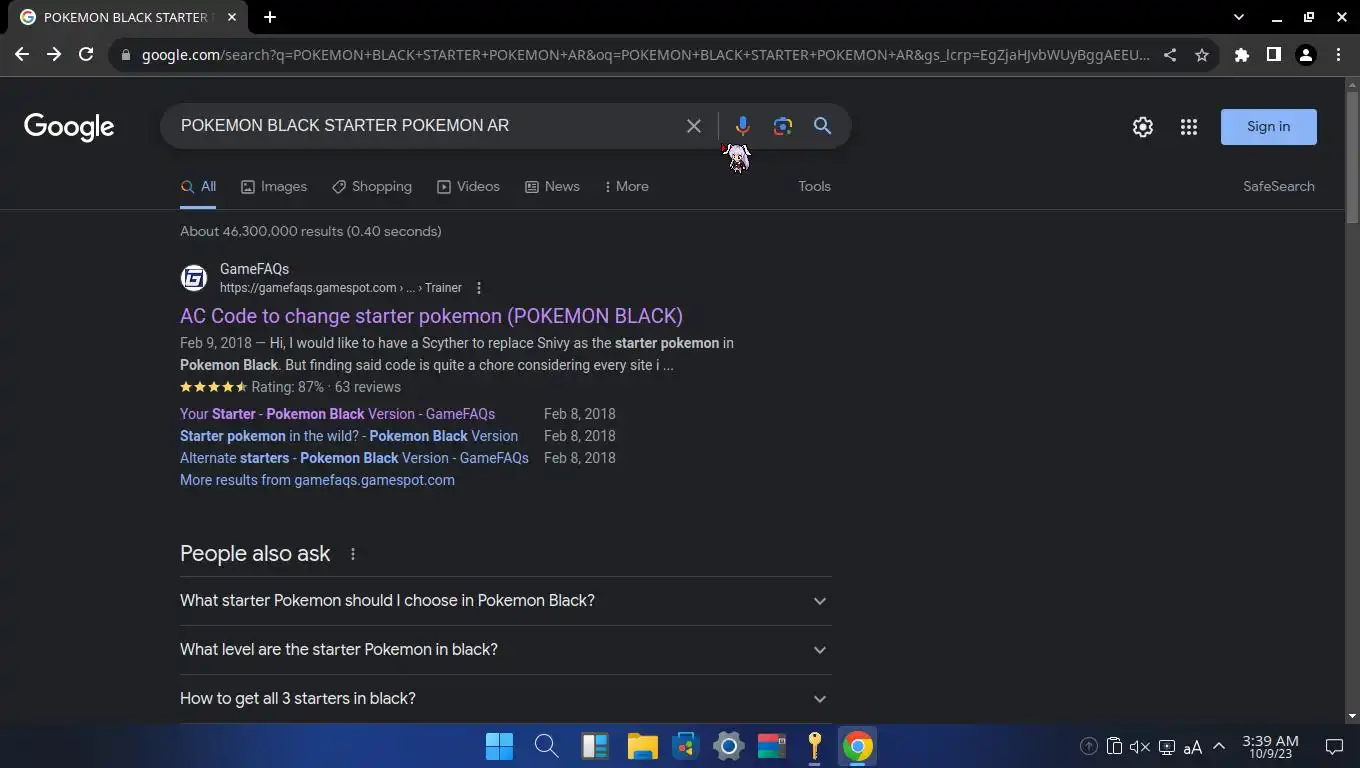
Task: Open the Settings gear app in the taskbar
Action: point(728,747)
